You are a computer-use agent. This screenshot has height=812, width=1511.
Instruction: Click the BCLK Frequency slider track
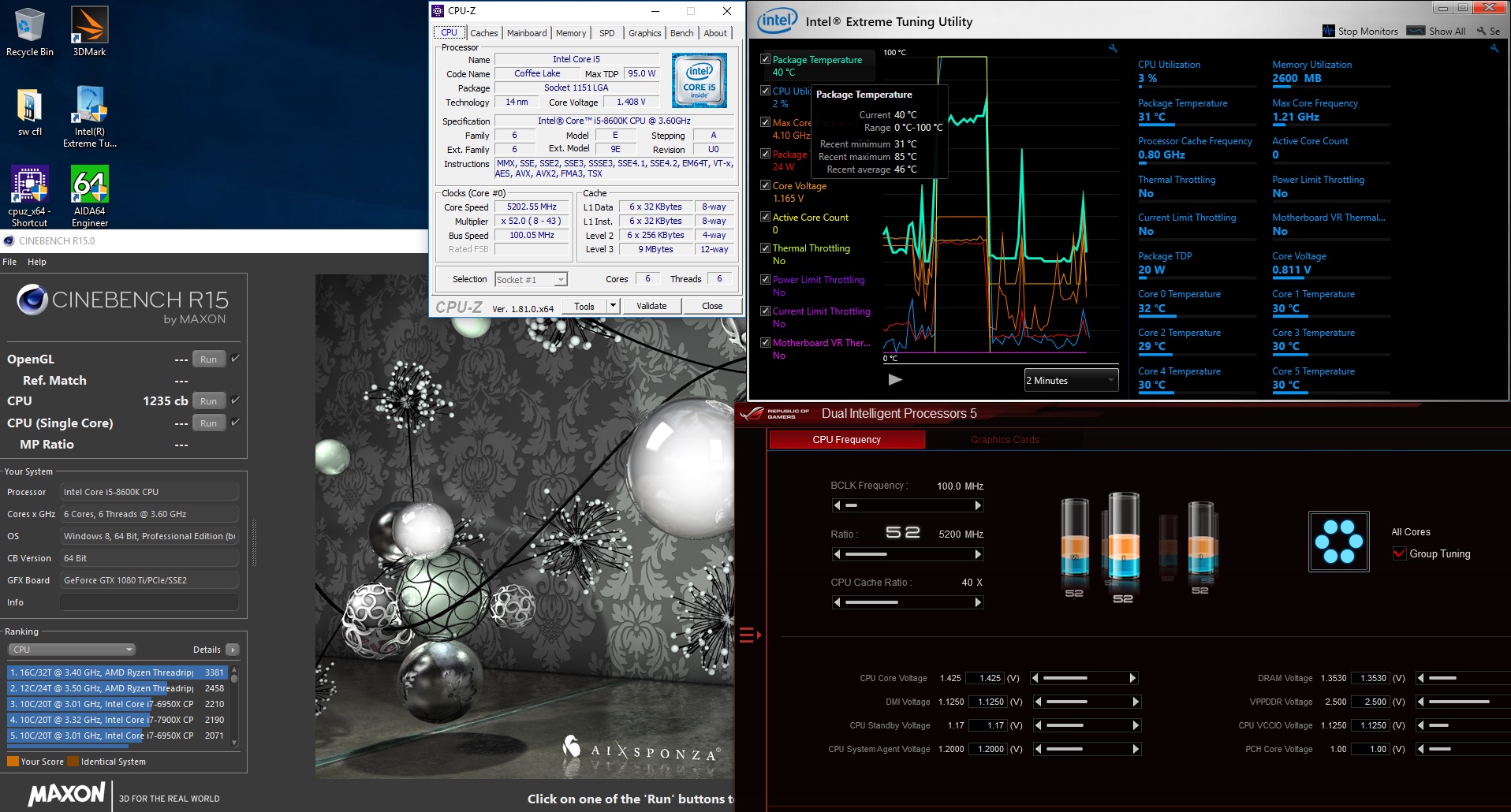point(908,505)
